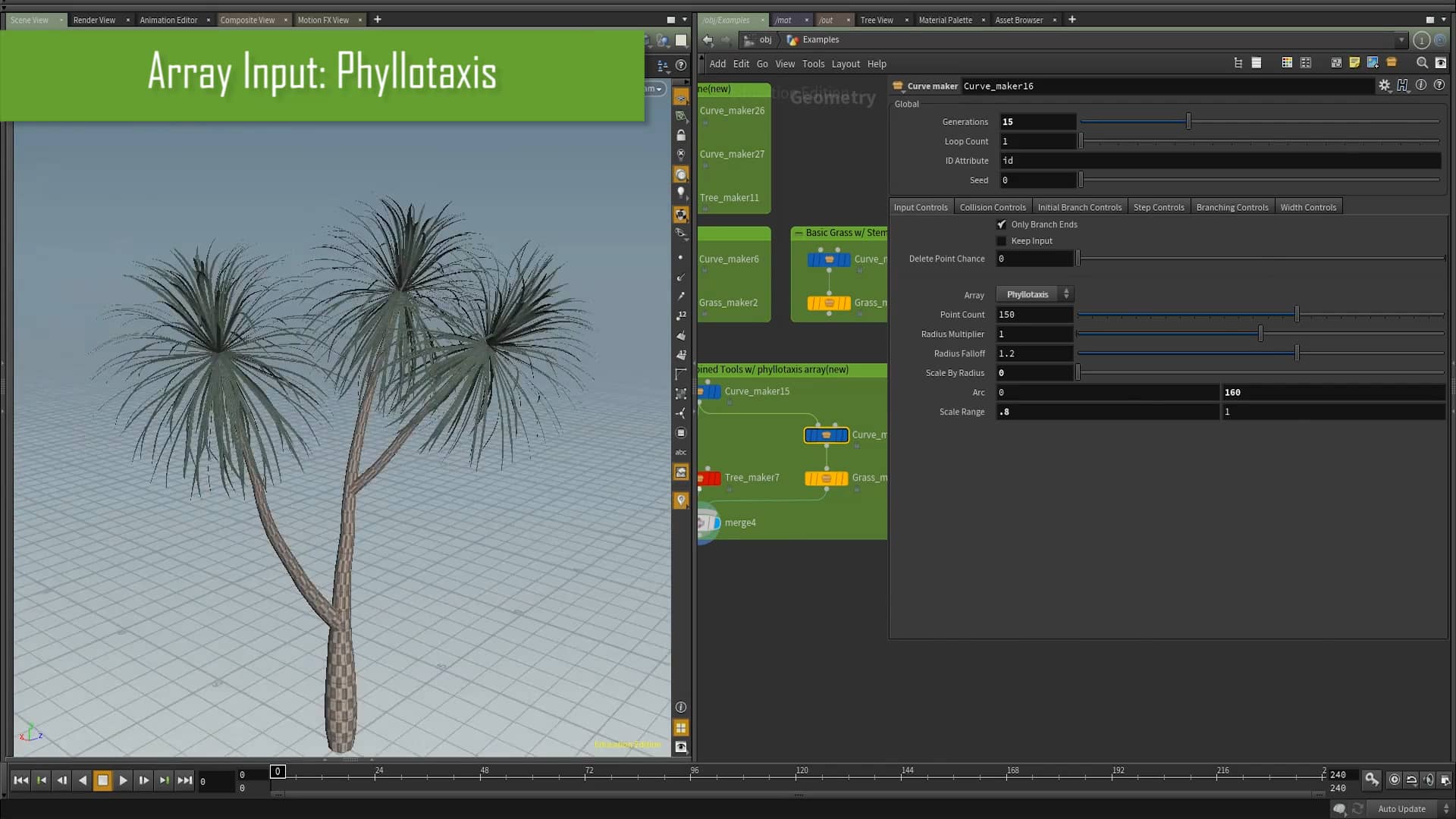Click the Generations slider handle
This screenshot has width=1456, height=819.
coord(1188,121)
